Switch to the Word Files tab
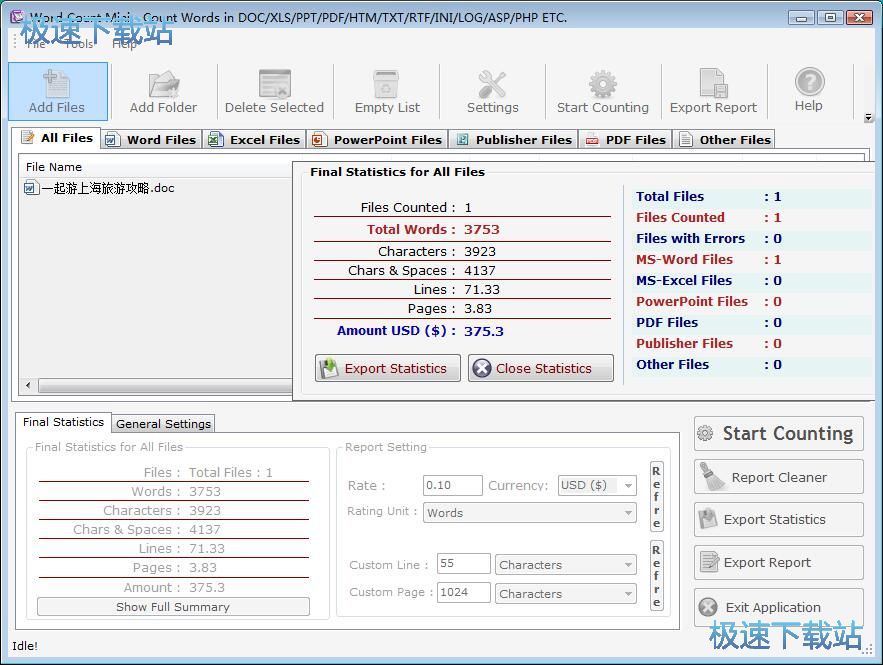This screenshot has width=883, height=665. click(x=151, y=140)
